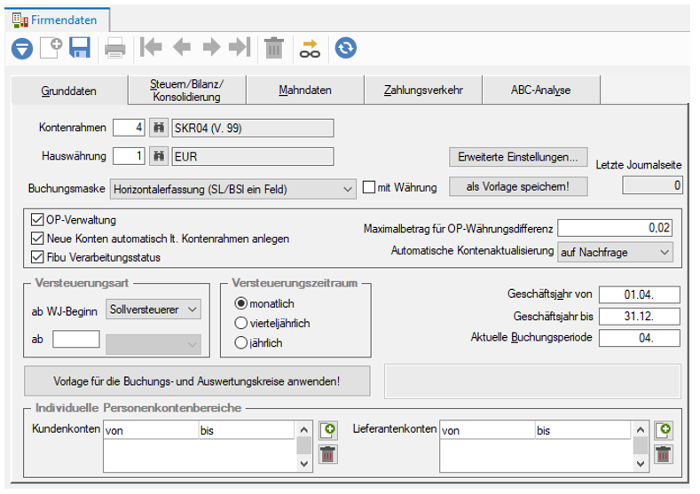Open the Zahlungsverkehr tab
Image resolution: width=700 pixels, height=494 pixels.
423,90
